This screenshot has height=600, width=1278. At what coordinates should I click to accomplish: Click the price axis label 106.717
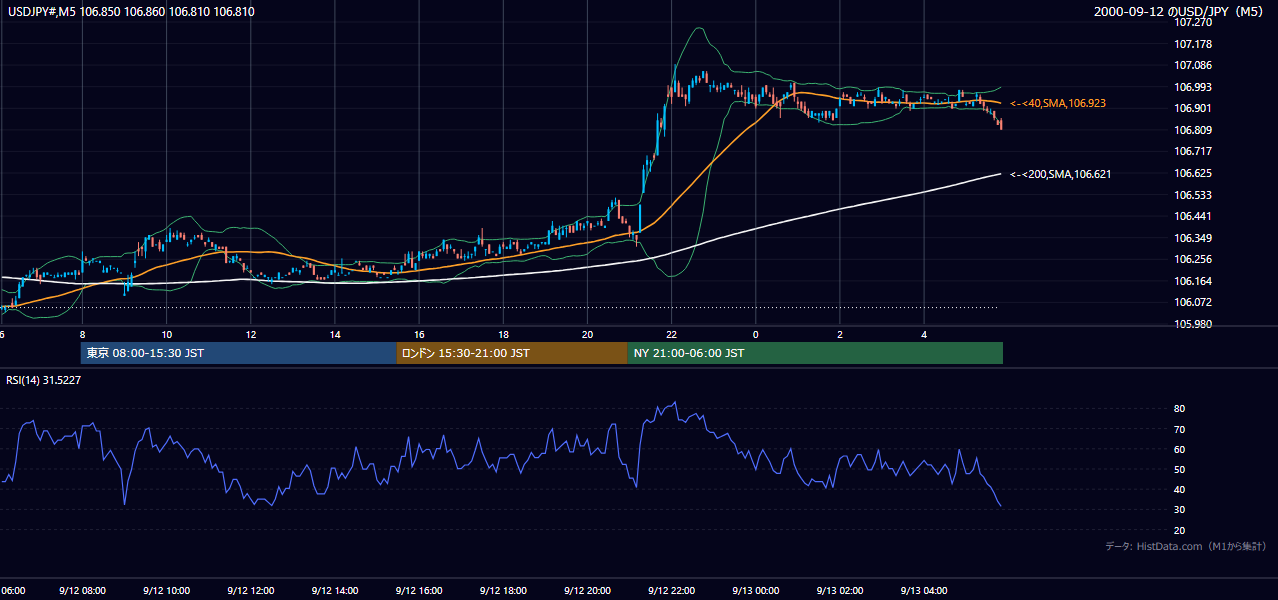(x=1194, y=151)
